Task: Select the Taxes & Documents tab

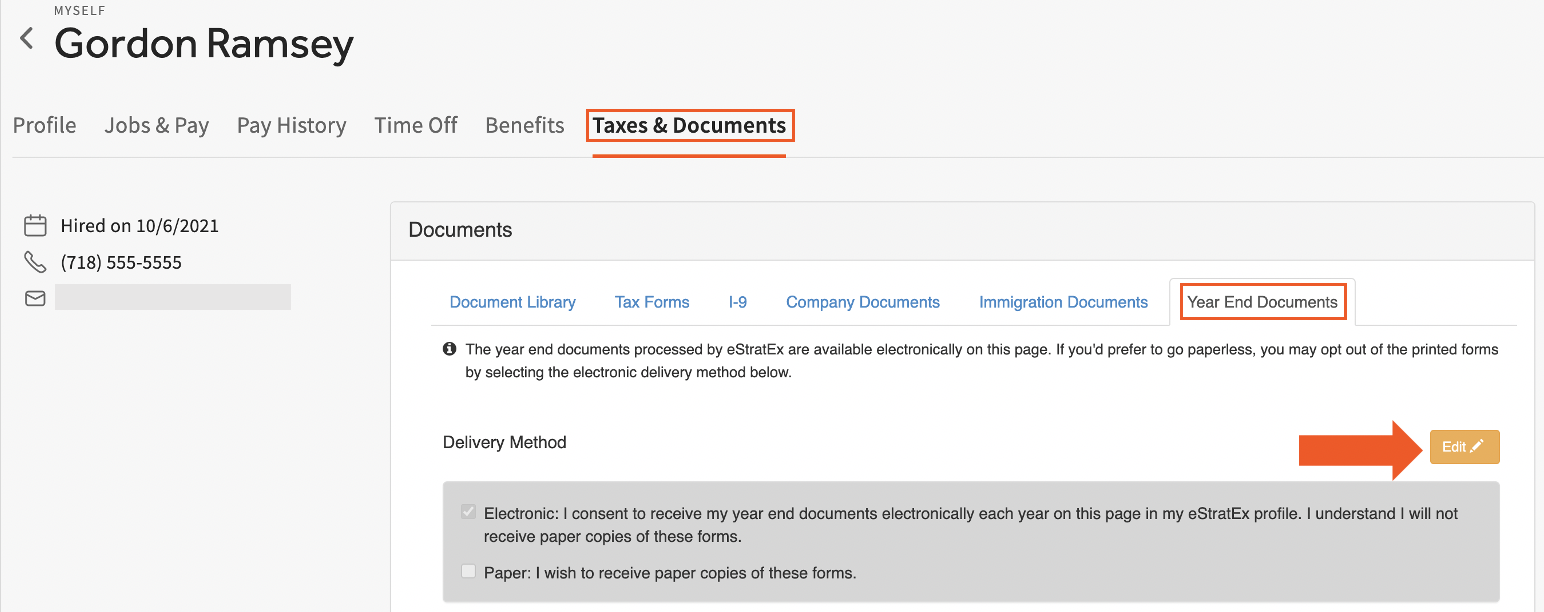Action: click(x=689, y=125)
